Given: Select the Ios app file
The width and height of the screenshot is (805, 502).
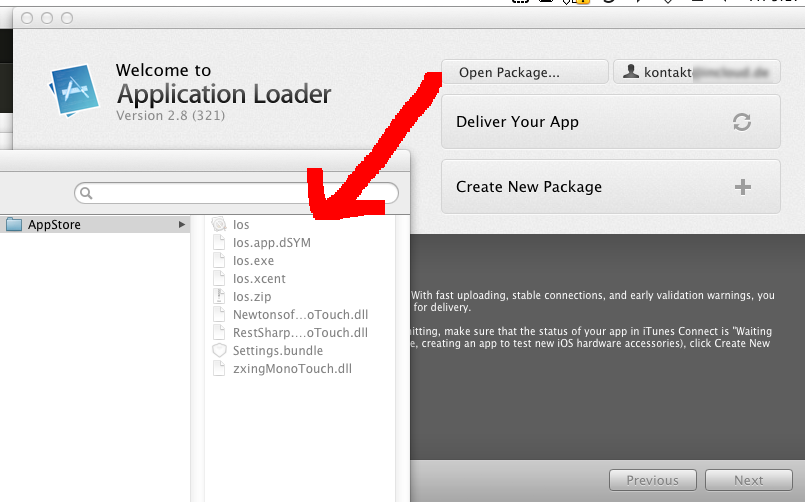Looking at the screenshot, I should [x=240, y=225].
